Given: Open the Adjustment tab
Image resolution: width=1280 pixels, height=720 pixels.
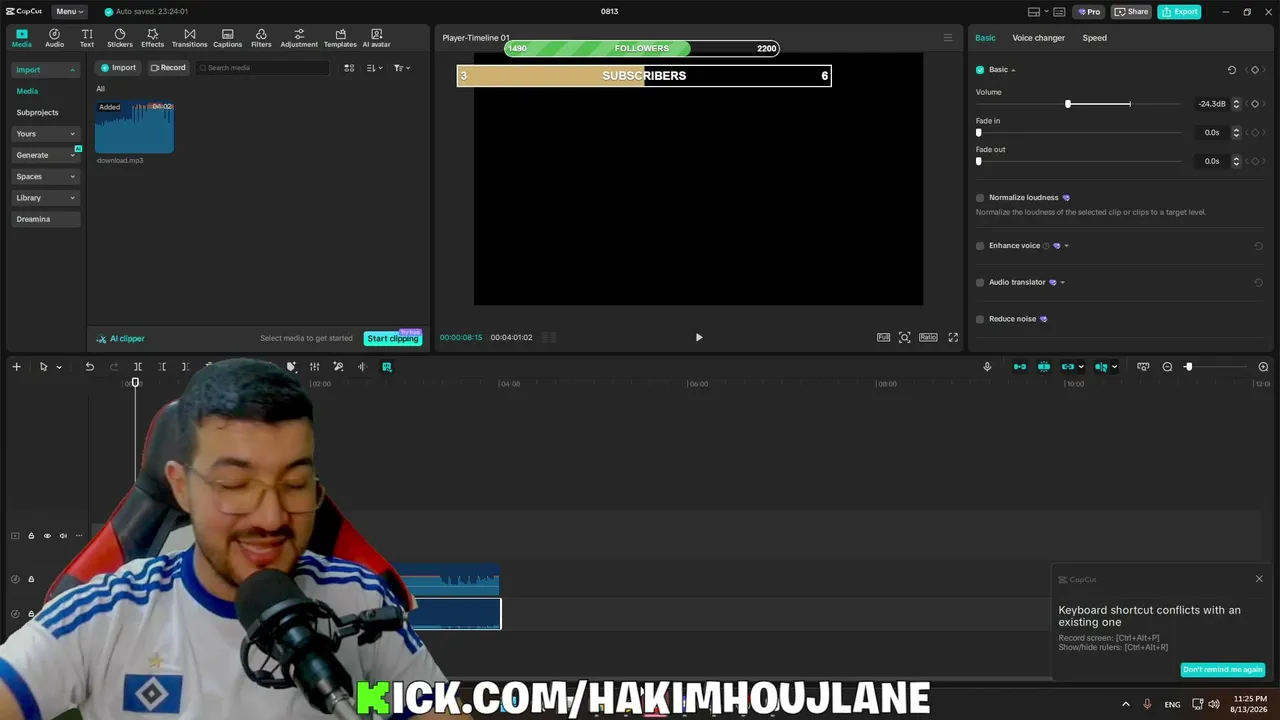Looking at the screenshot, I should [x=299, y=38].
